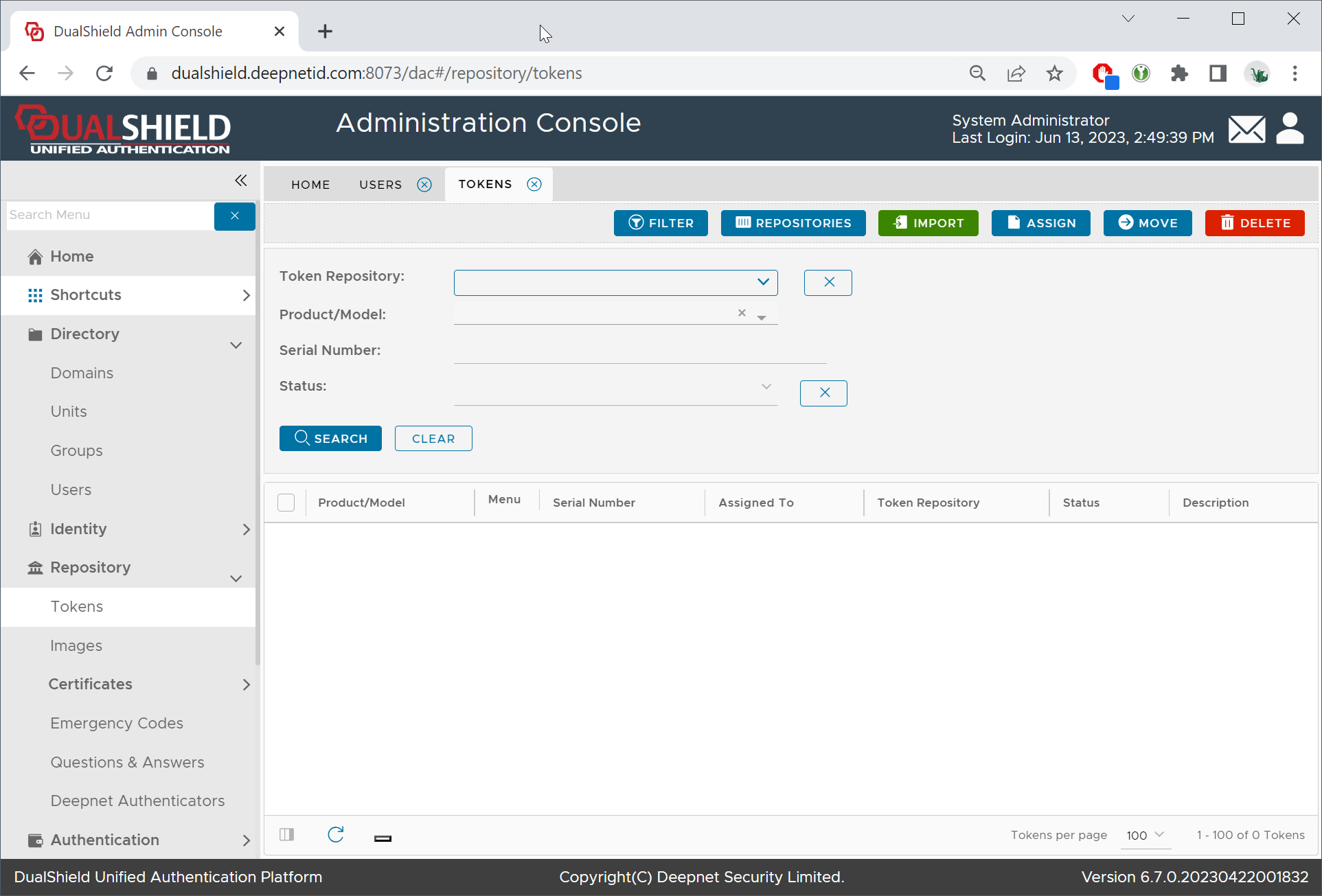Refresh the tokens table
Viewport: 1322px width, 896px height.
(x=336, y=834)
